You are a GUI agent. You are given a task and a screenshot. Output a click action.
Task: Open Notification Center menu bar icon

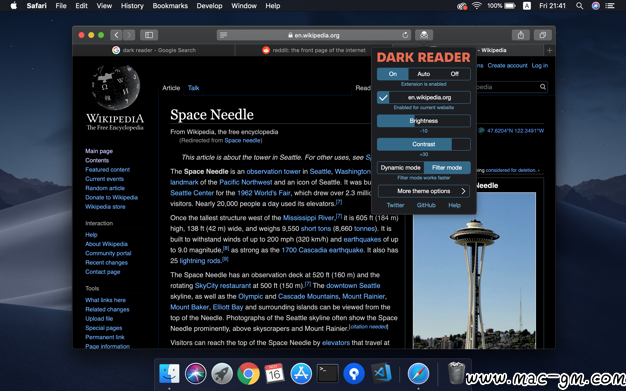pyautogui.click(x=610, y=6)
